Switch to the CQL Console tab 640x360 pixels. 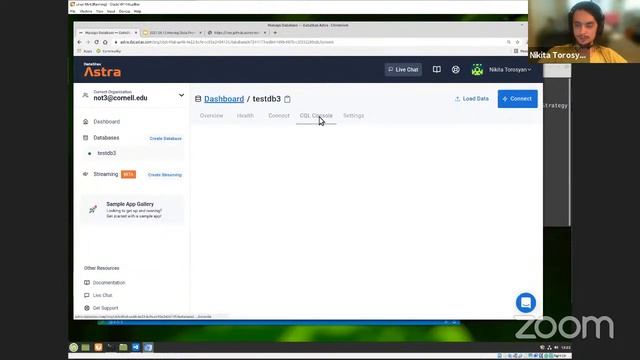(x=316, y=116)
